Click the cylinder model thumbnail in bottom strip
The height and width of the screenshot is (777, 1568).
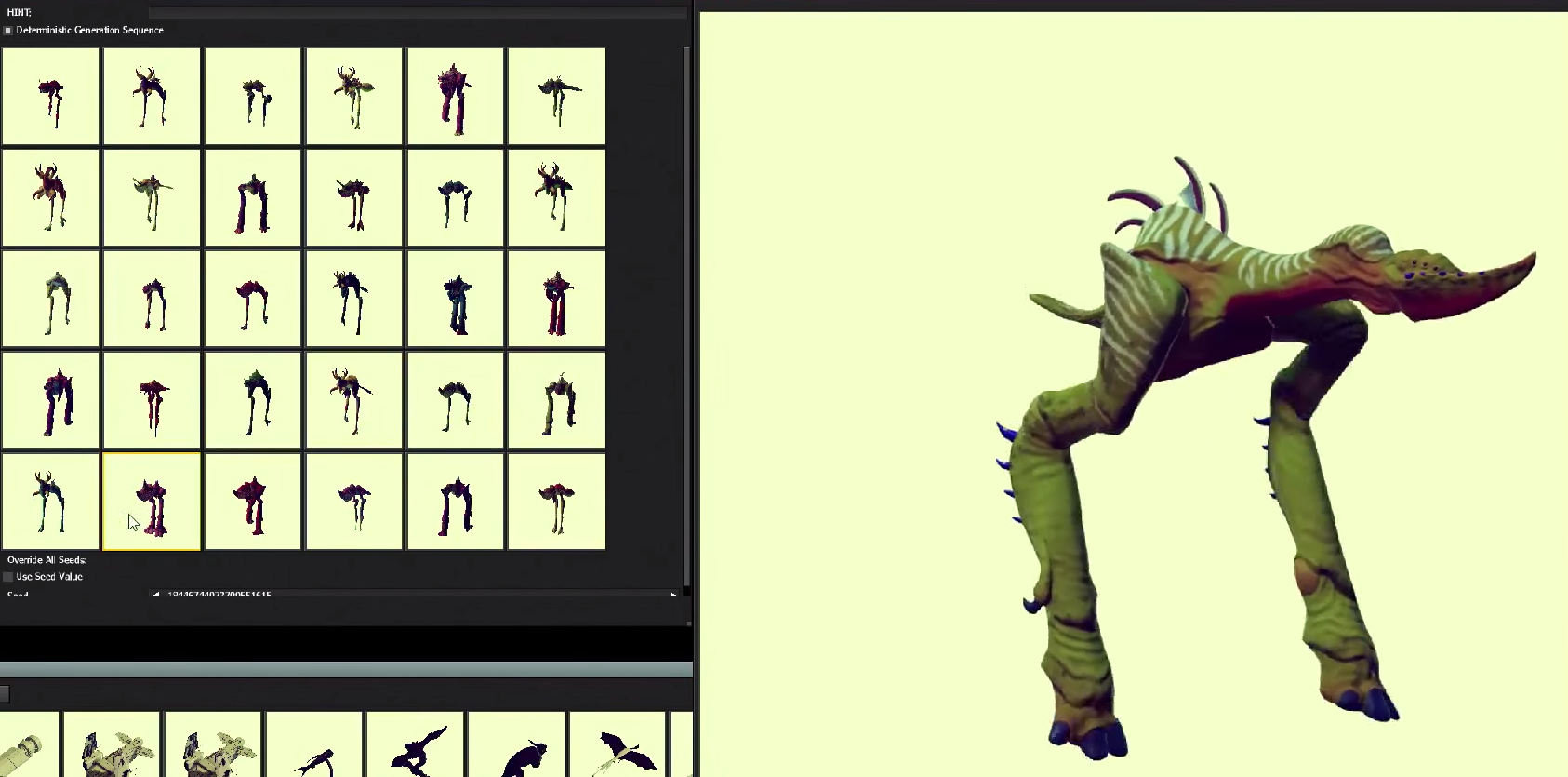pos(28,744)
